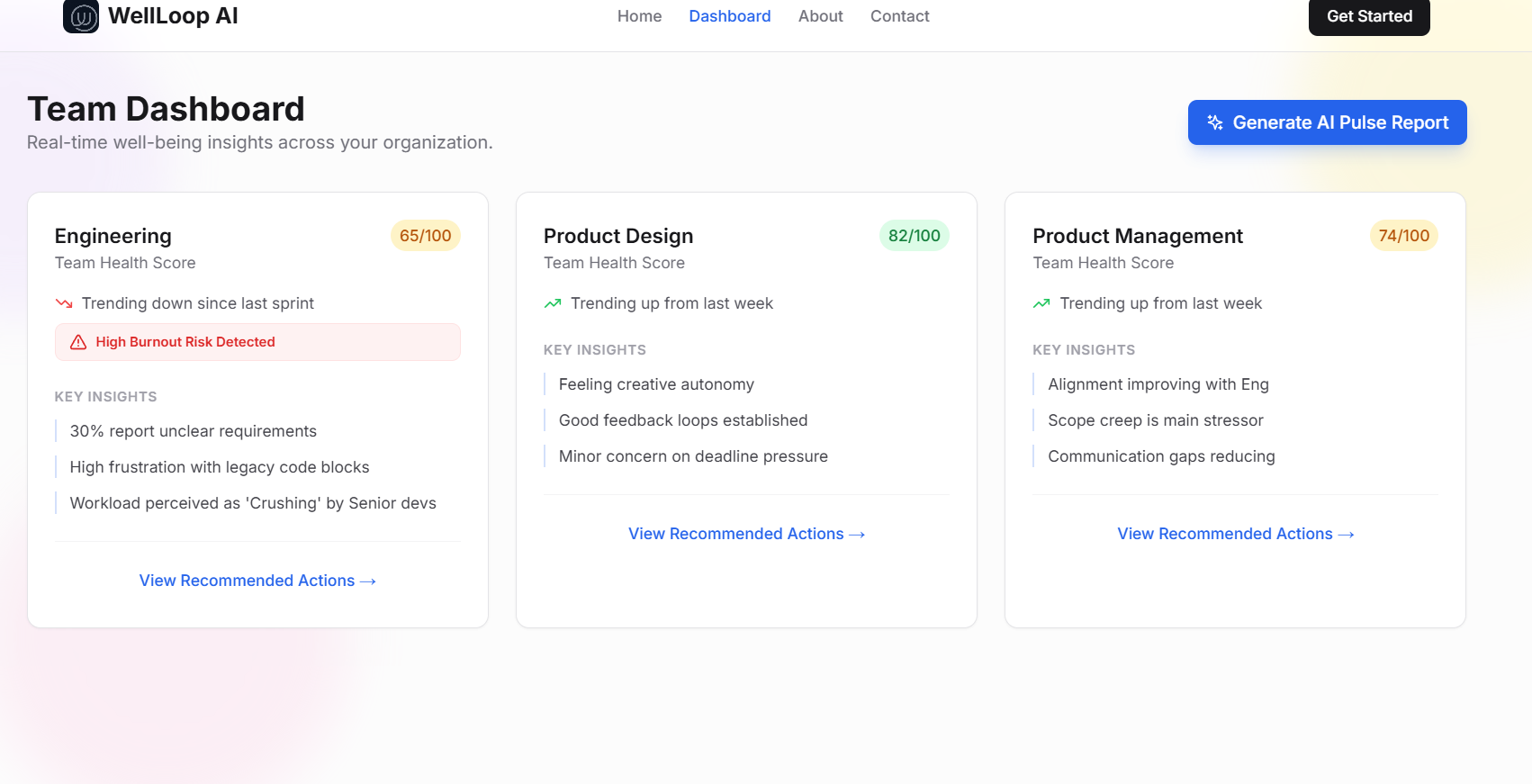Click the Engineering trending down arrow icon
Image resolution: width=1532 pixels, height=784 pixels.
[x=64, y=303]
